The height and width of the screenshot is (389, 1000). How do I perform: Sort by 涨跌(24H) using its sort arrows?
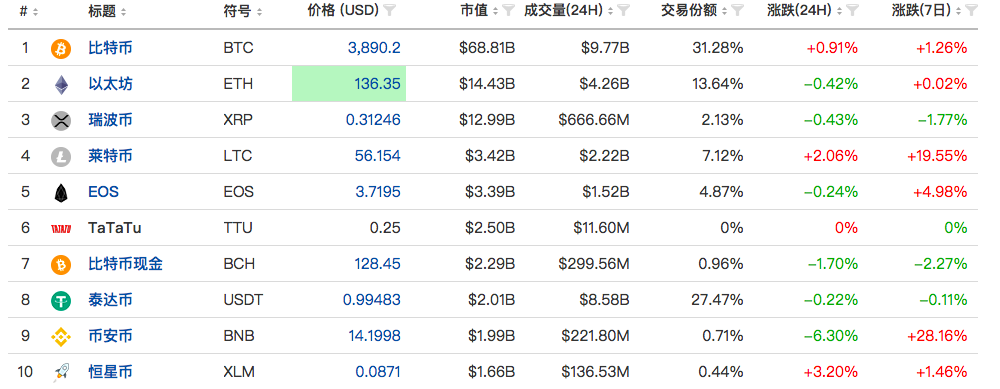coord(839,11)
